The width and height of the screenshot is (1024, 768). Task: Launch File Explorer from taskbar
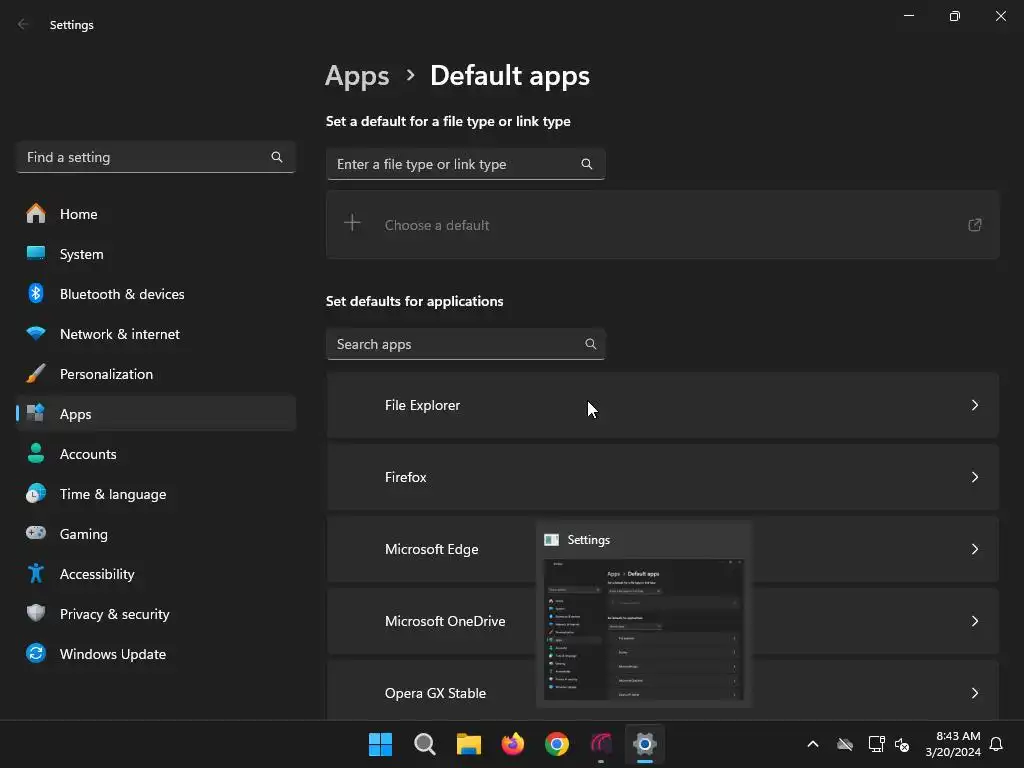point(468,744)
